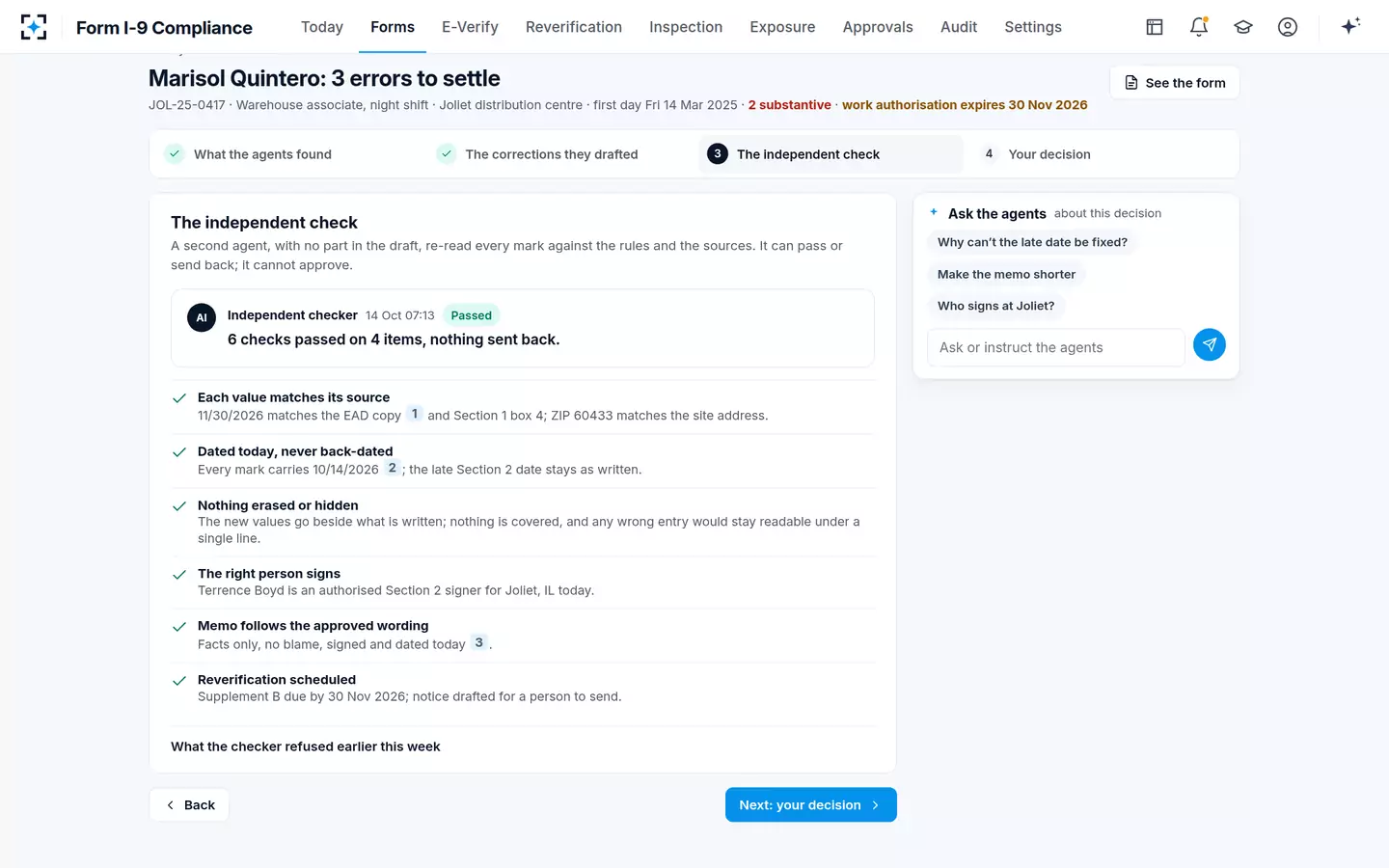Open citation 3 in memo check
Image resolution: width=1389 pixels, height=868 pixels.
coord(478,642)
